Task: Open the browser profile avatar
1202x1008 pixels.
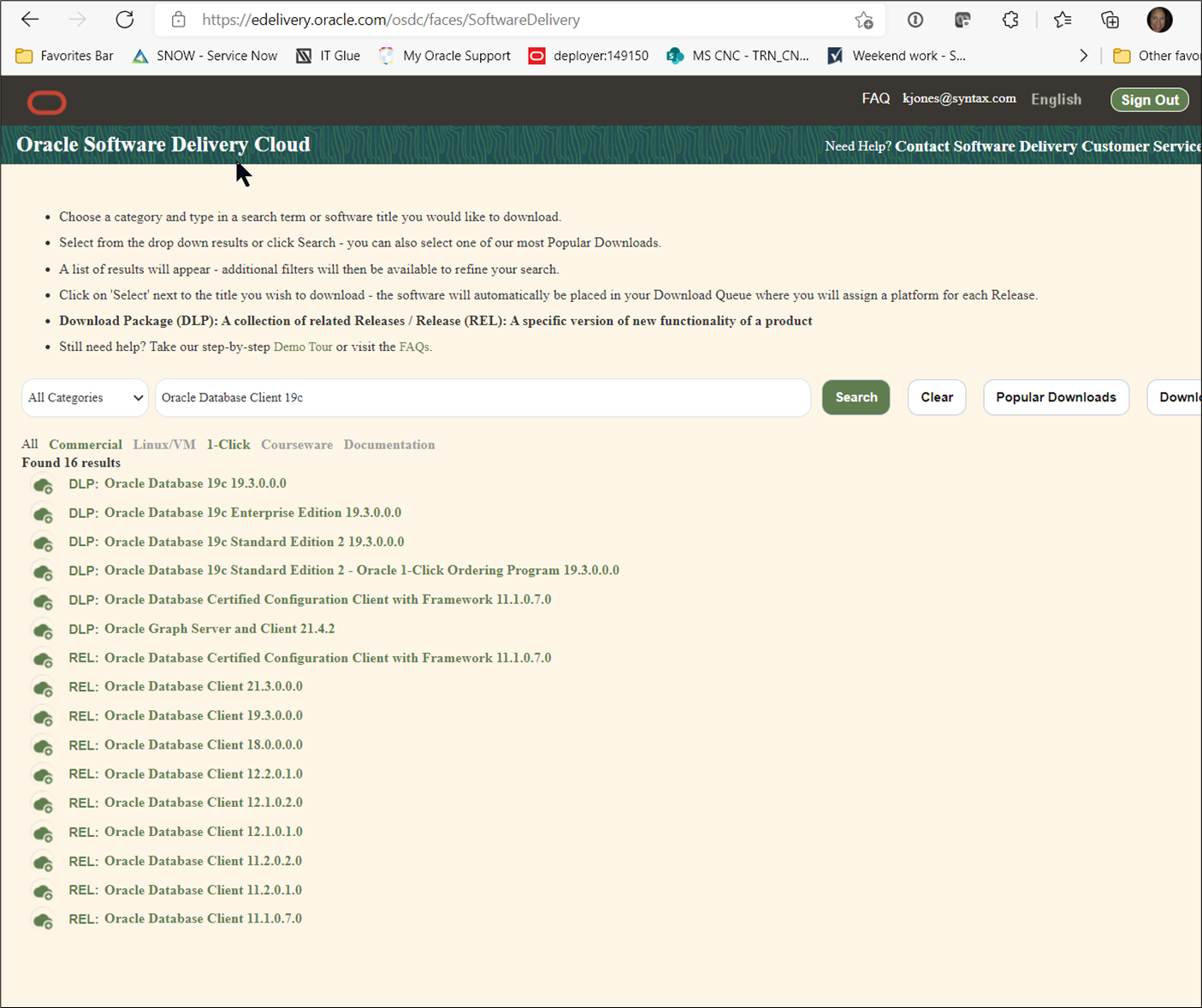Action: (x=1159, y=20)
